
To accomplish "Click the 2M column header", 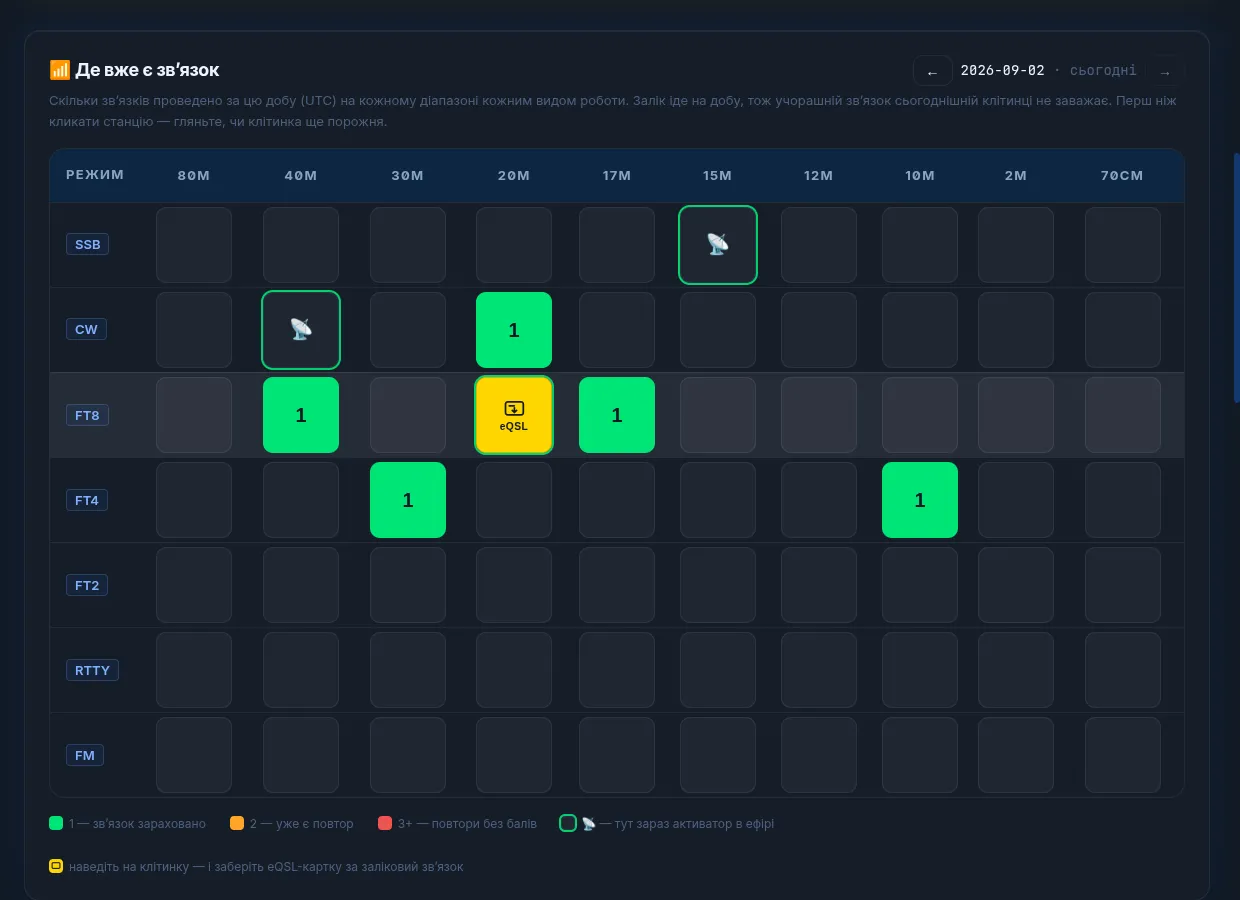I will tap(1016, 176).
